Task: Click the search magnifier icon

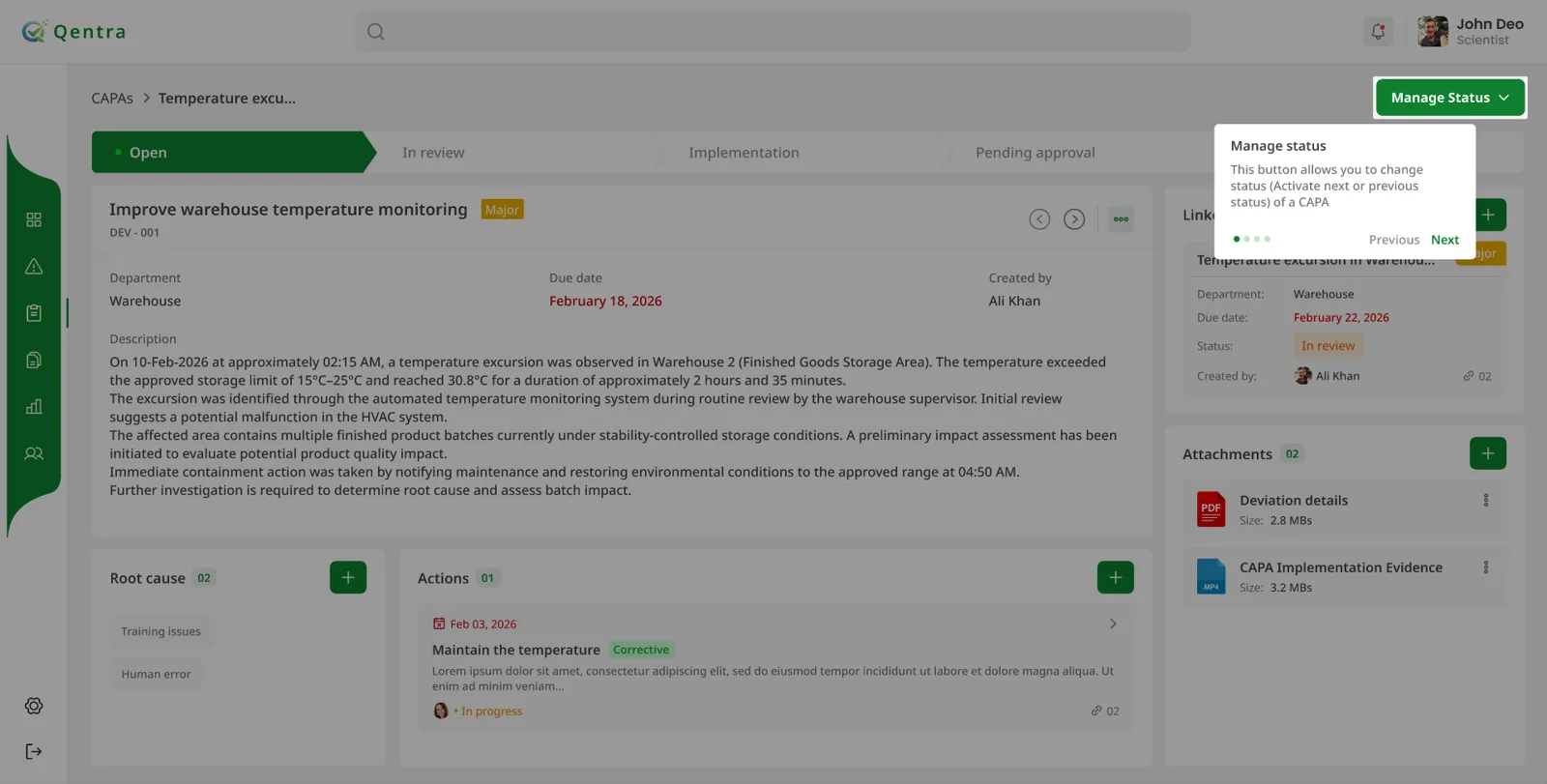Action: [x=376, y=32]
